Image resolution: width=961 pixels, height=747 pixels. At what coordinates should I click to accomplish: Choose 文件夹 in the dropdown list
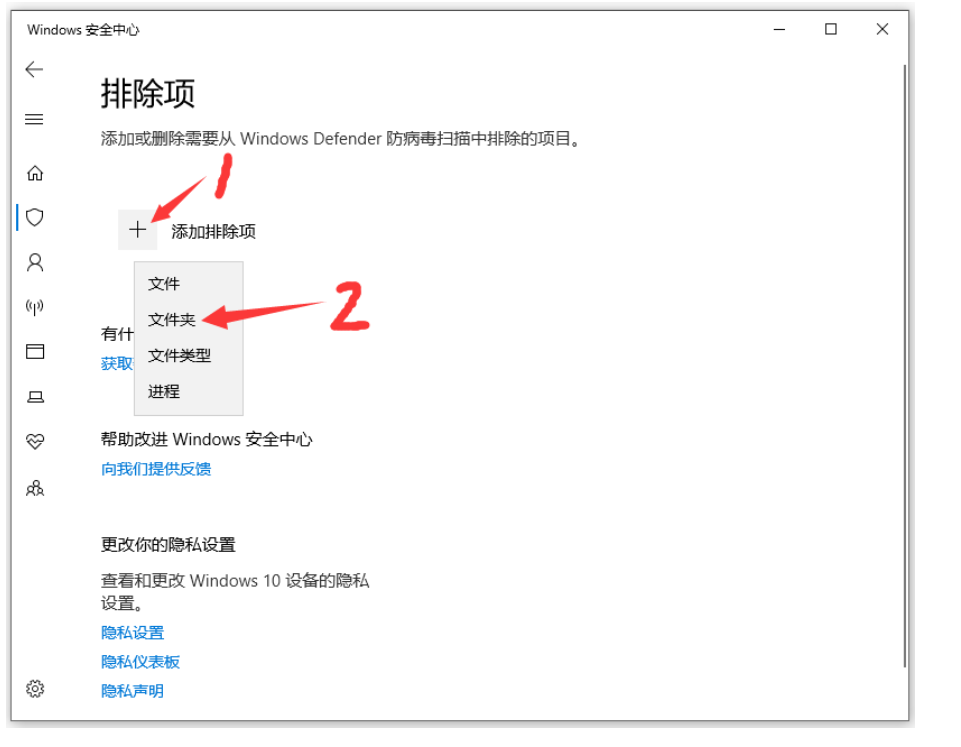point(172,320)
